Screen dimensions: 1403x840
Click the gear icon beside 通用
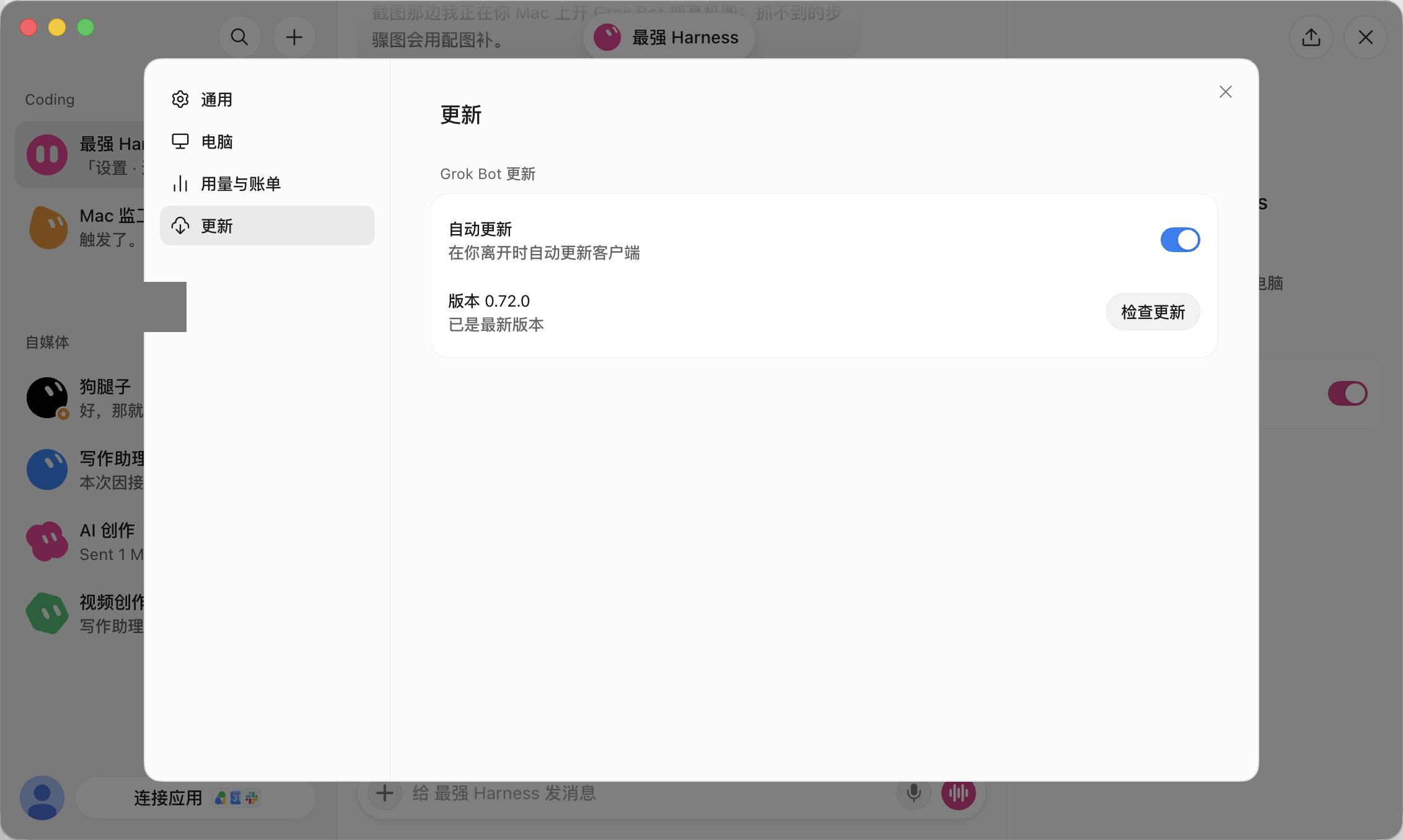(x=180, y=99)
